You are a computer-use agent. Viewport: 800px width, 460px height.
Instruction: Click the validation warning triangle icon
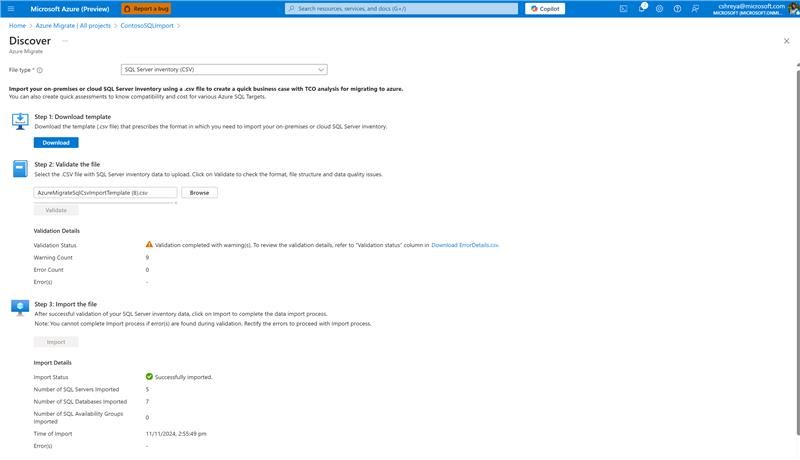149,244
